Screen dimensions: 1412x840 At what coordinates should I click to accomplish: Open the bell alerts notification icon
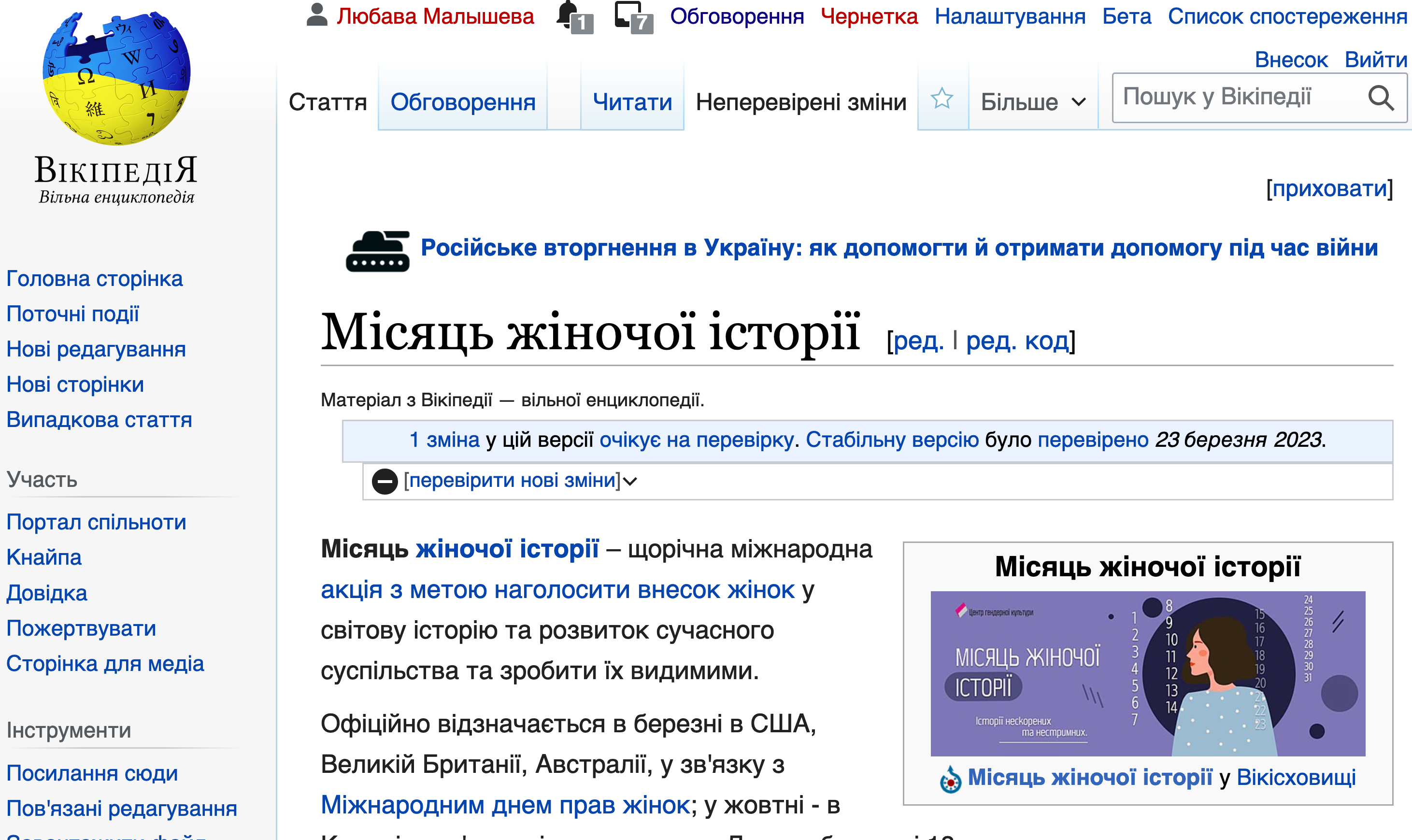[x=574, y=17]
